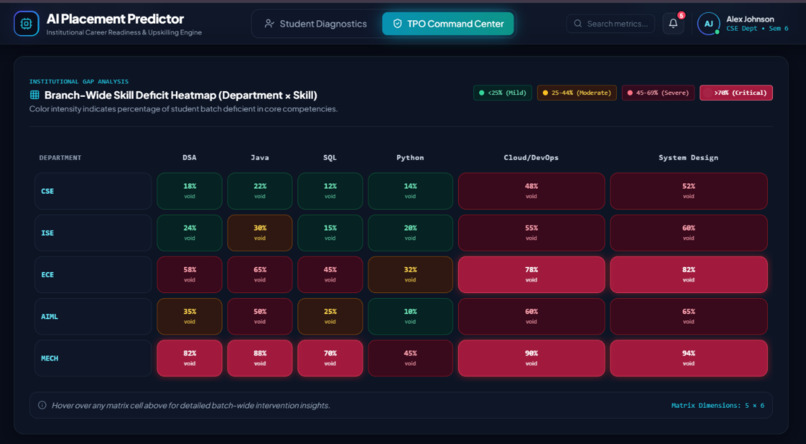Click ISE Cloud/DevOps 55% cell
Screen dimensions: 806x444
[x=531, y=233]
